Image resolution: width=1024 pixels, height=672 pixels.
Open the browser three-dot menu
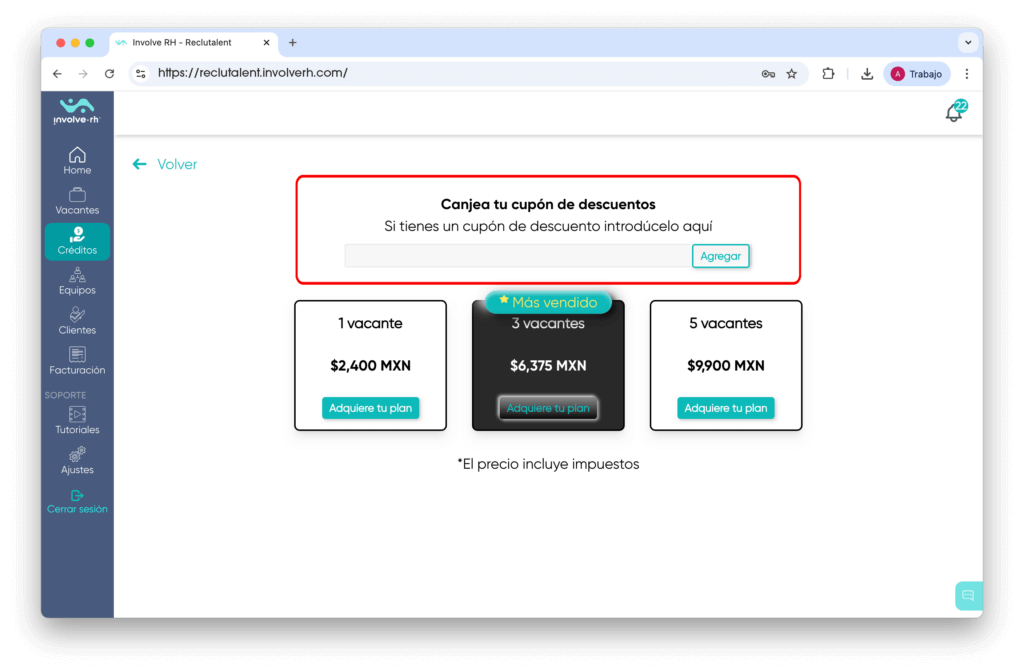(x=966, y=73)
